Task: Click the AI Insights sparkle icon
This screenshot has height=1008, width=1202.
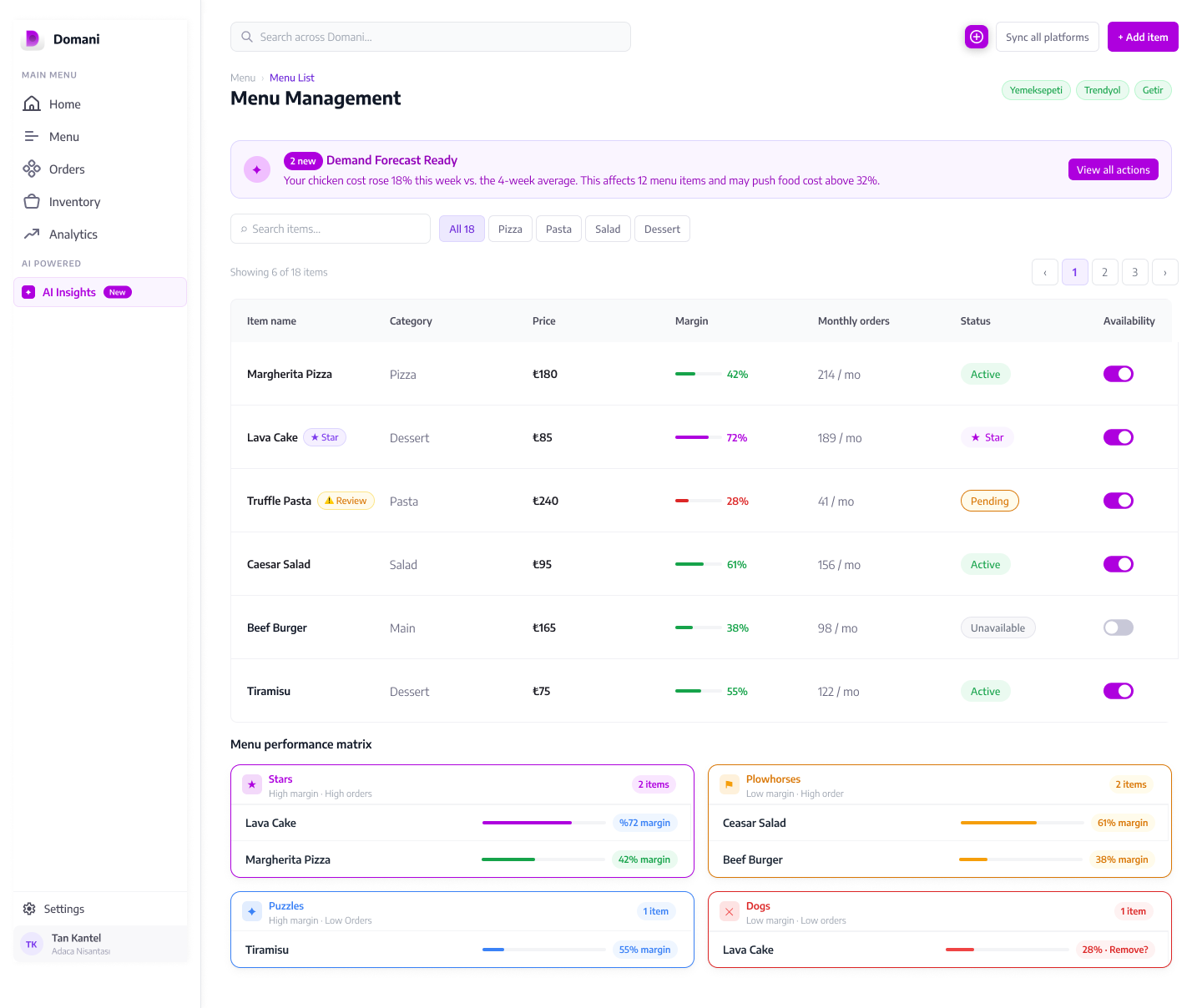Action: click(28, 292)
